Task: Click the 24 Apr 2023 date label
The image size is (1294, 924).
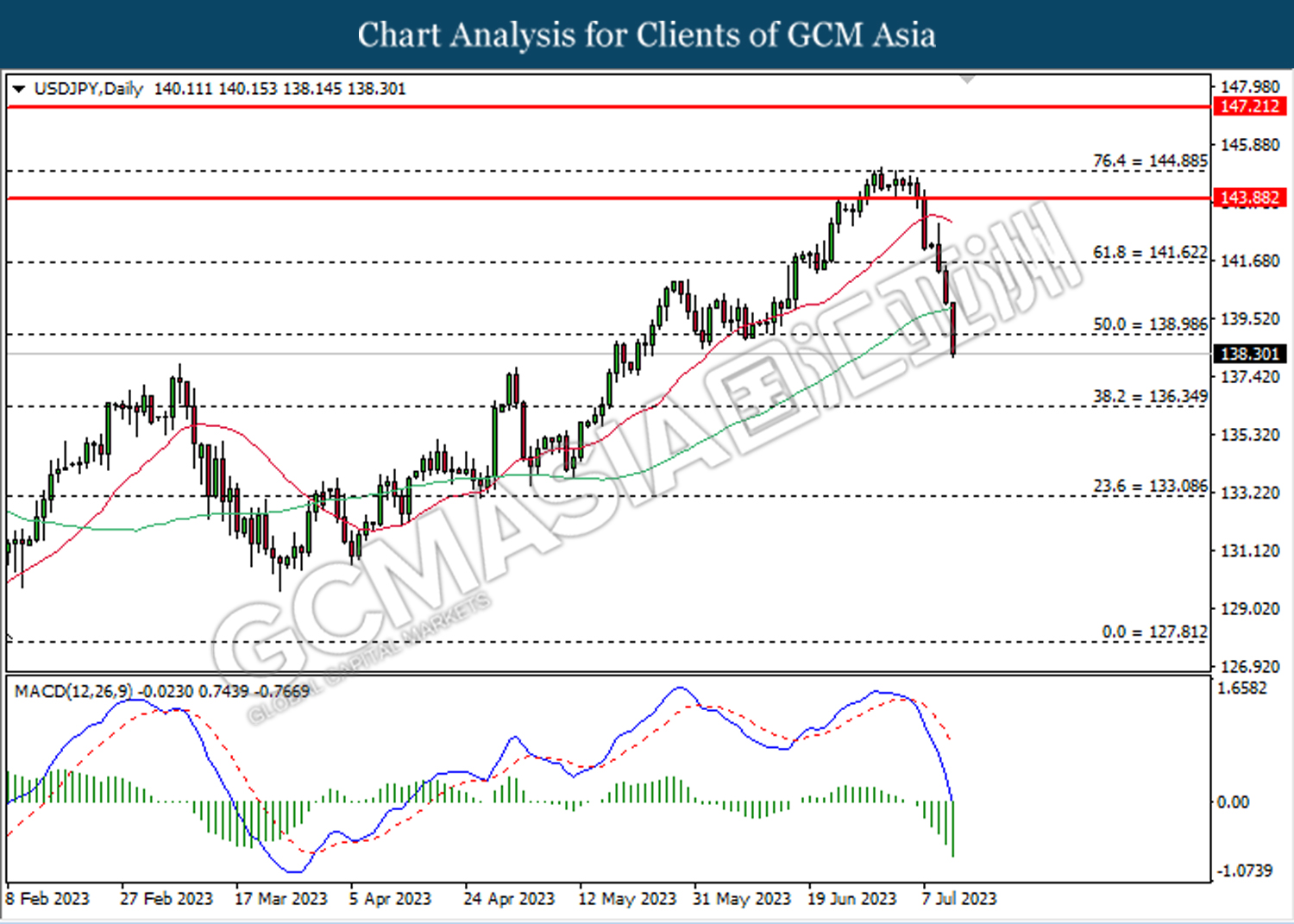Action: click(509, 898)
